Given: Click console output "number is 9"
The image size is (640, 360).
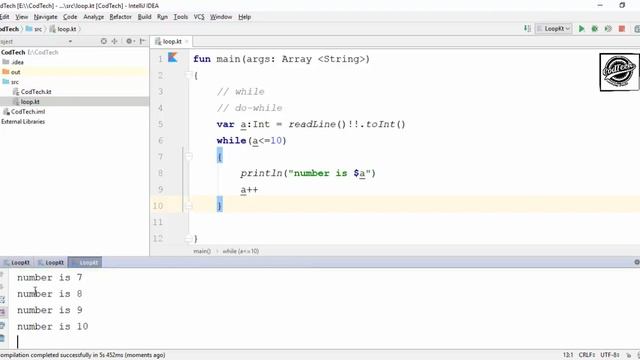Looking at the screenshot, I should pyautogui.click(x=49, y=310).
